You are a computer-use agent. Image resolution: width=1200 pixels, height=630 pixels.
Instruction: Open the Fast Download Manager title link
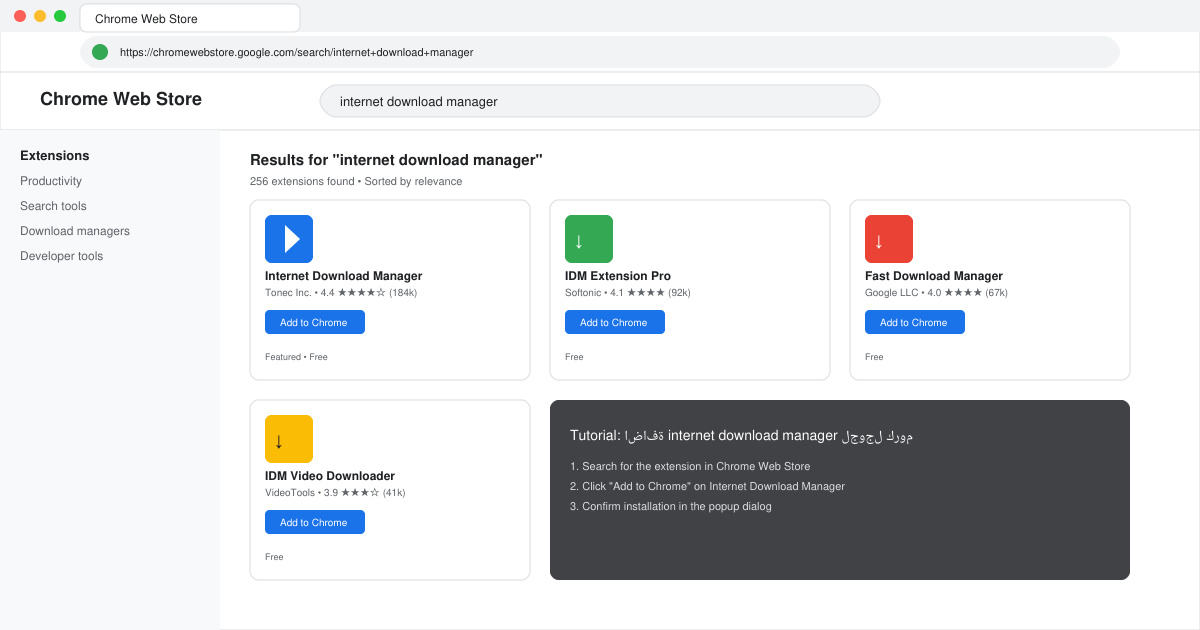click(x=934, y=276)
